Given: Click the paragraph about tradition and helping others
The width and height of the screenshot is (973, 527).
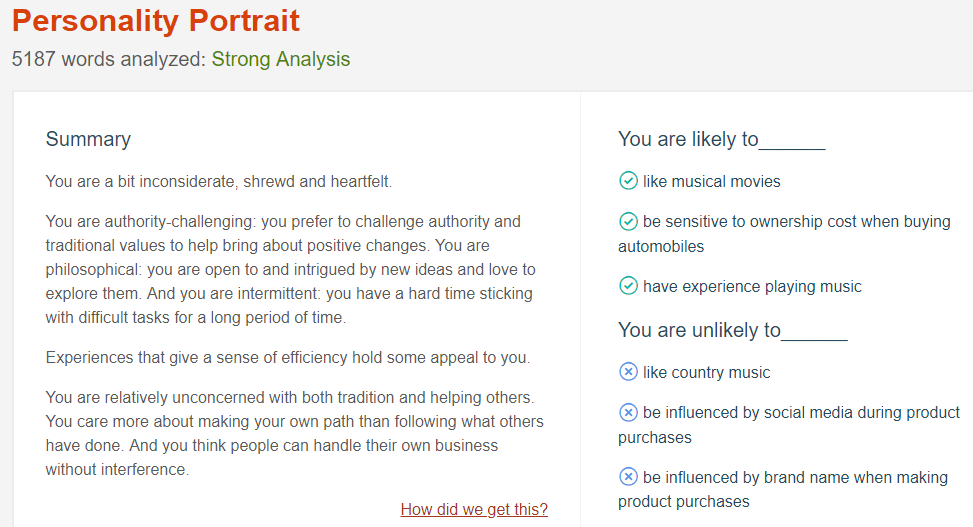Looking at the screenshot, I should [x=294, y=433].
